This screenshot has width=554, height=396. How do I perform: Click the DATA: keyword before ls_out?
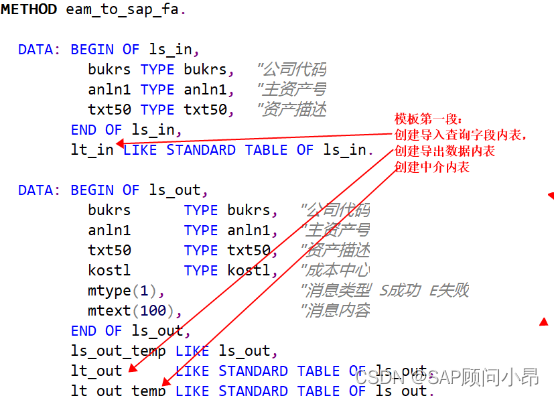(39, 190)
